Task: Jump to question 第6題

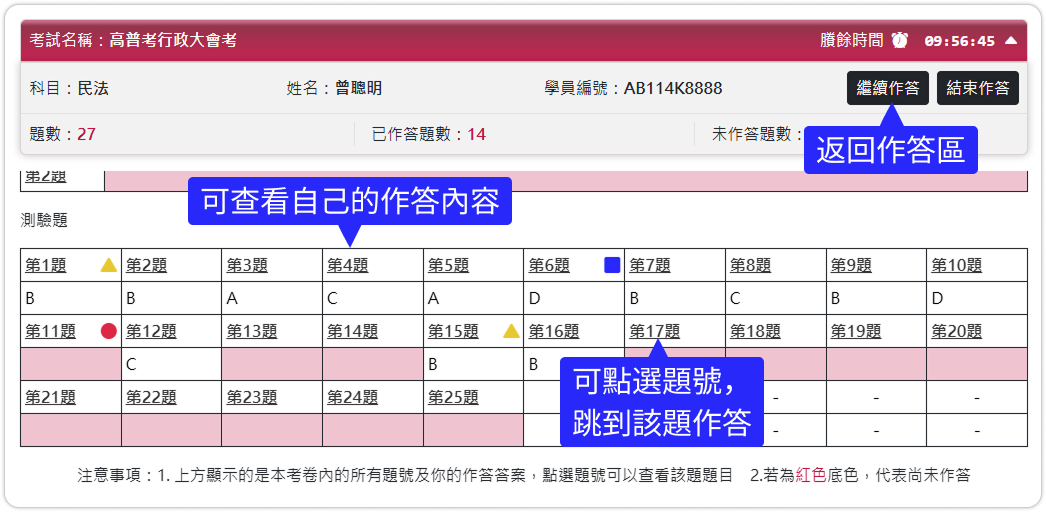Action: pyautogui.click(x=549, y=265)
